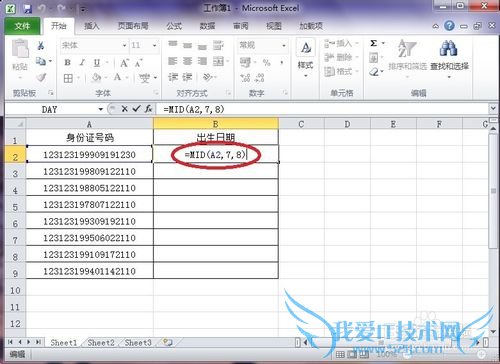Switch to the 数据 Data tab
Screen dimensions: 500x364
pyautogui.click(x=207, y=26)
